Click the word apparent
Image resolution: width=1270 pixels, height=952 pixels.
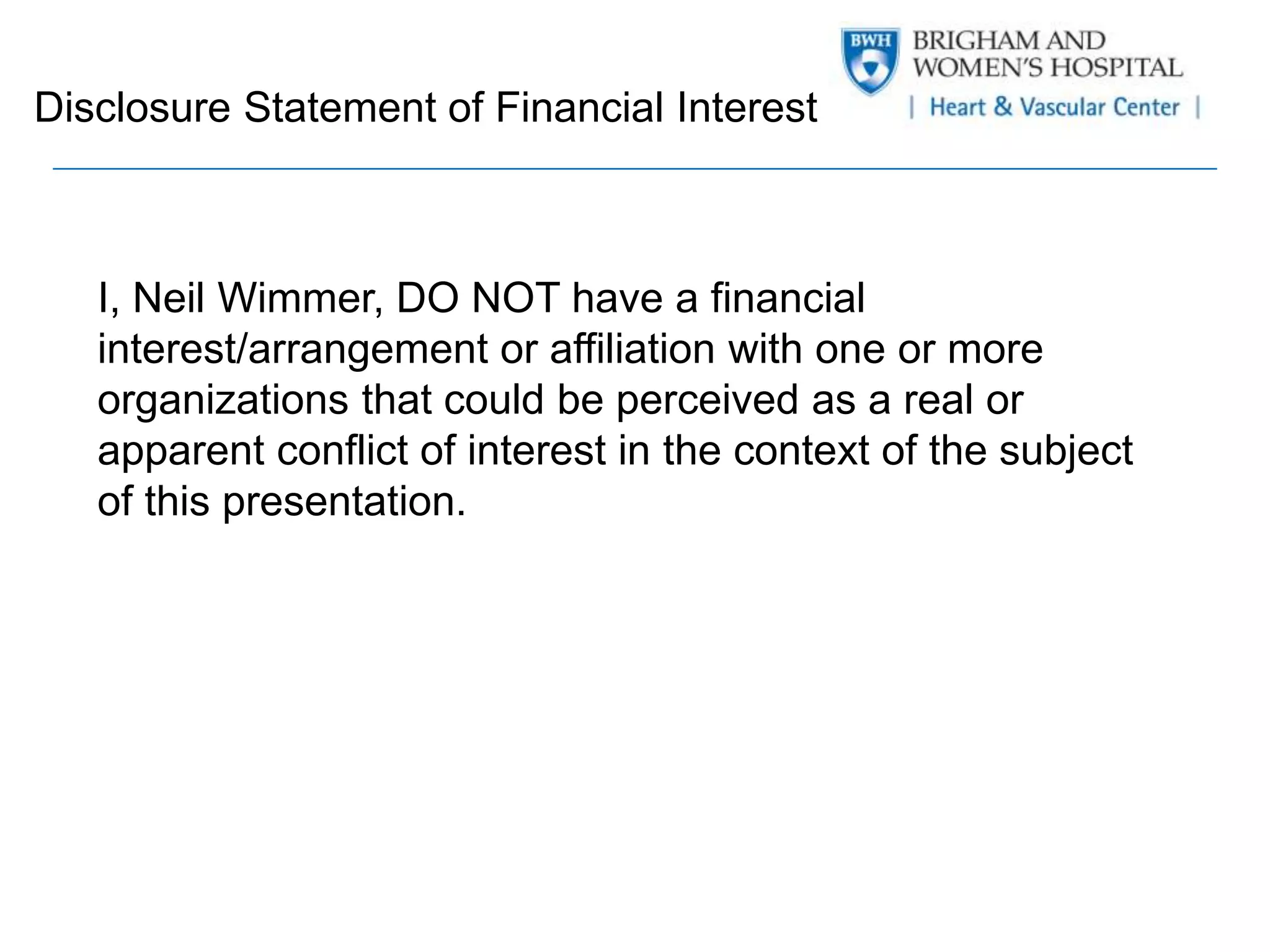point(181,451)
